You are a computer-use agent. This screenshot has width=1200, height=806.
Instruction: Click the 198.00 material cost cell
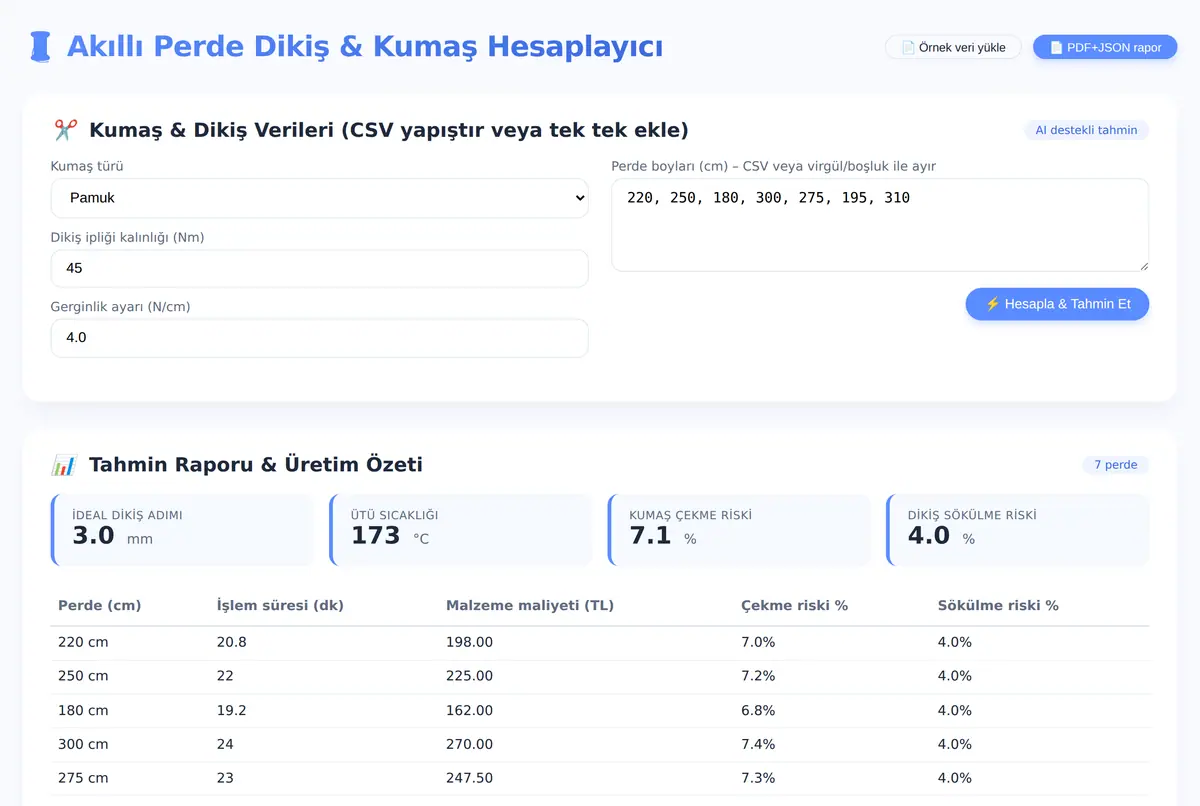coord(469,642)
